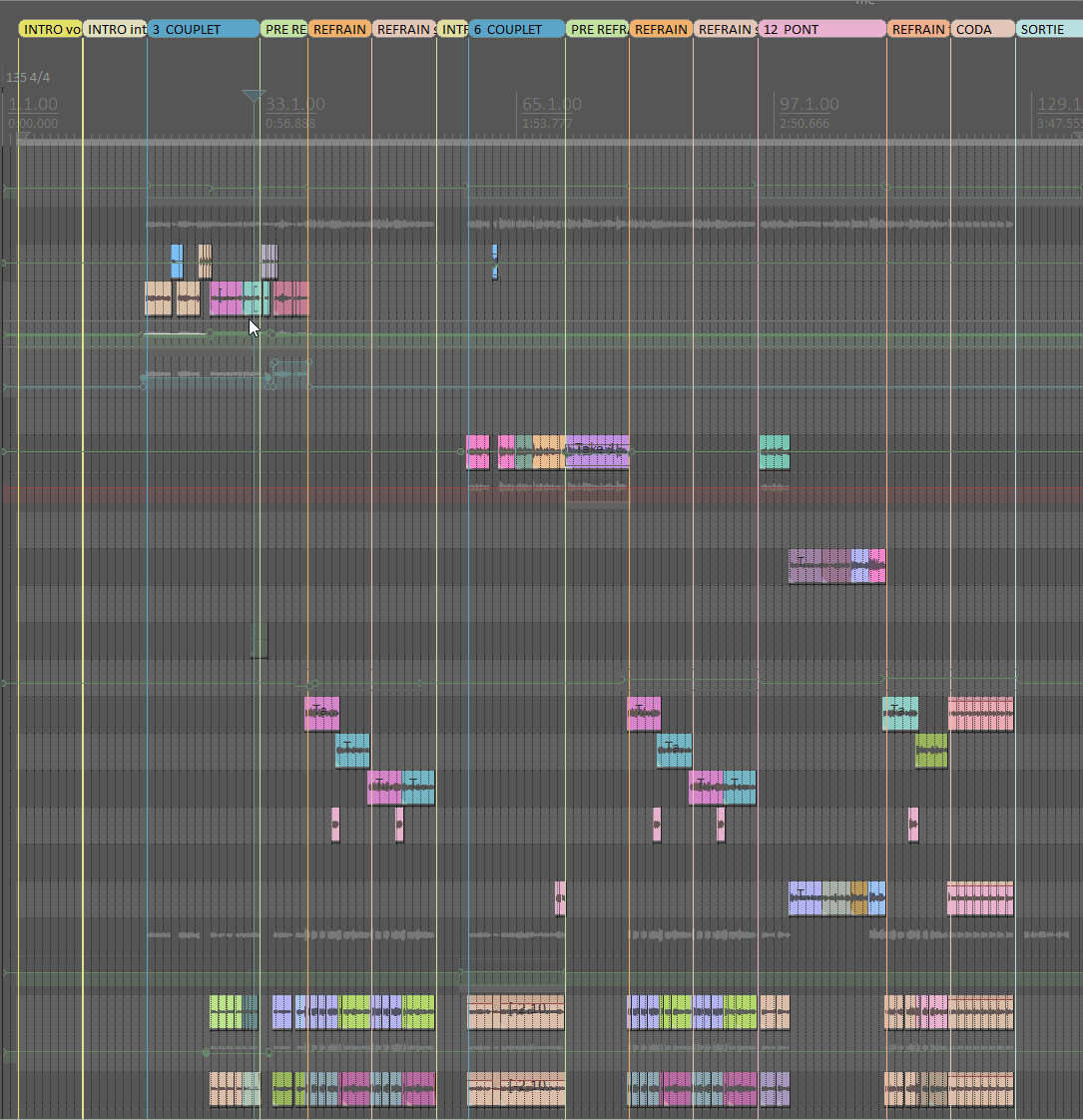The height and width of the screenshot is (1120, 1083).
Task: Select the purple Take clip in PRE REFR section
Action: click(x=597, y=451)
